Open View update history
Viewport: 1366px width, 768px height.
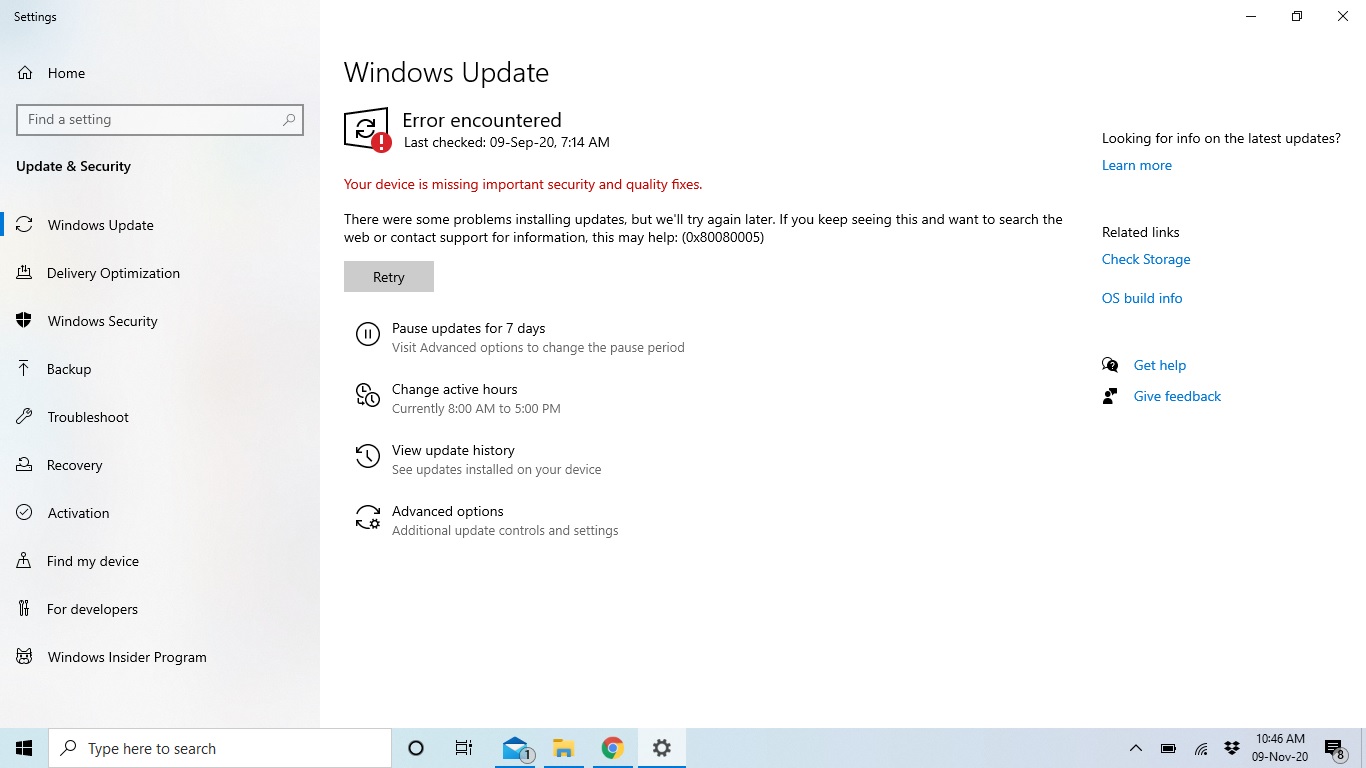click(453, 450)
